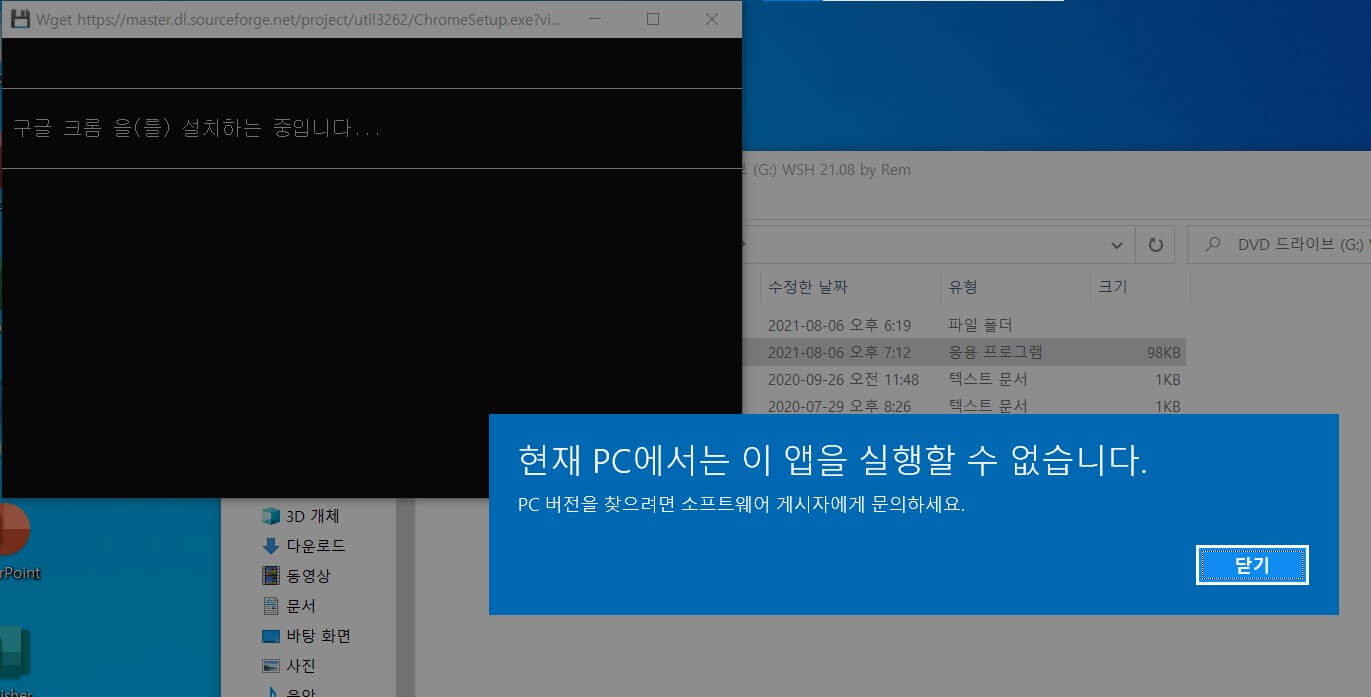The width and height of the screenshot is (1371, 697).
Task: Select the 3D 개체 folder icon in the sidebar
Action: point(270,516)
